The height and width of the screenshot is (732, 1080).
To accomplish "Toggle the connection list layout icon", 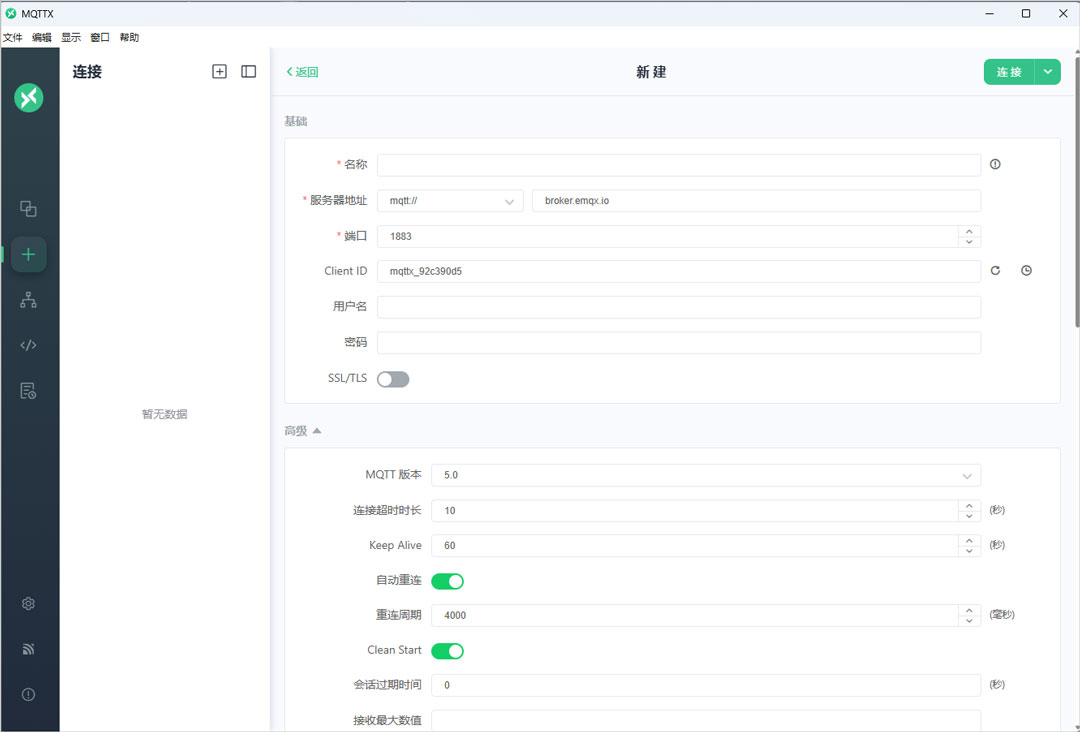I will (x=249, y=72).
